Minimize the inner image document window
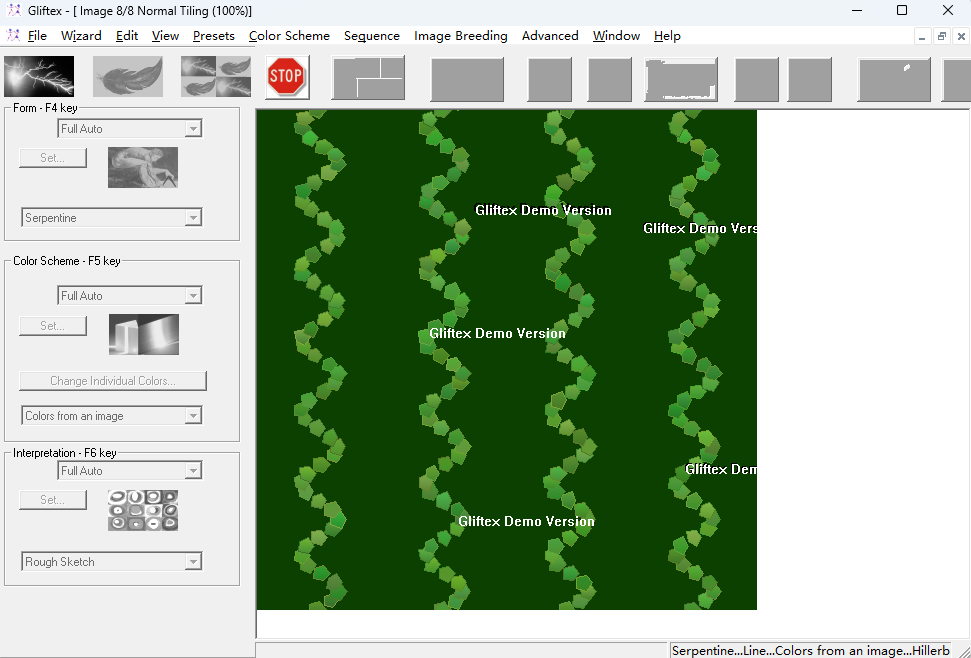 [x=922, y=37]
